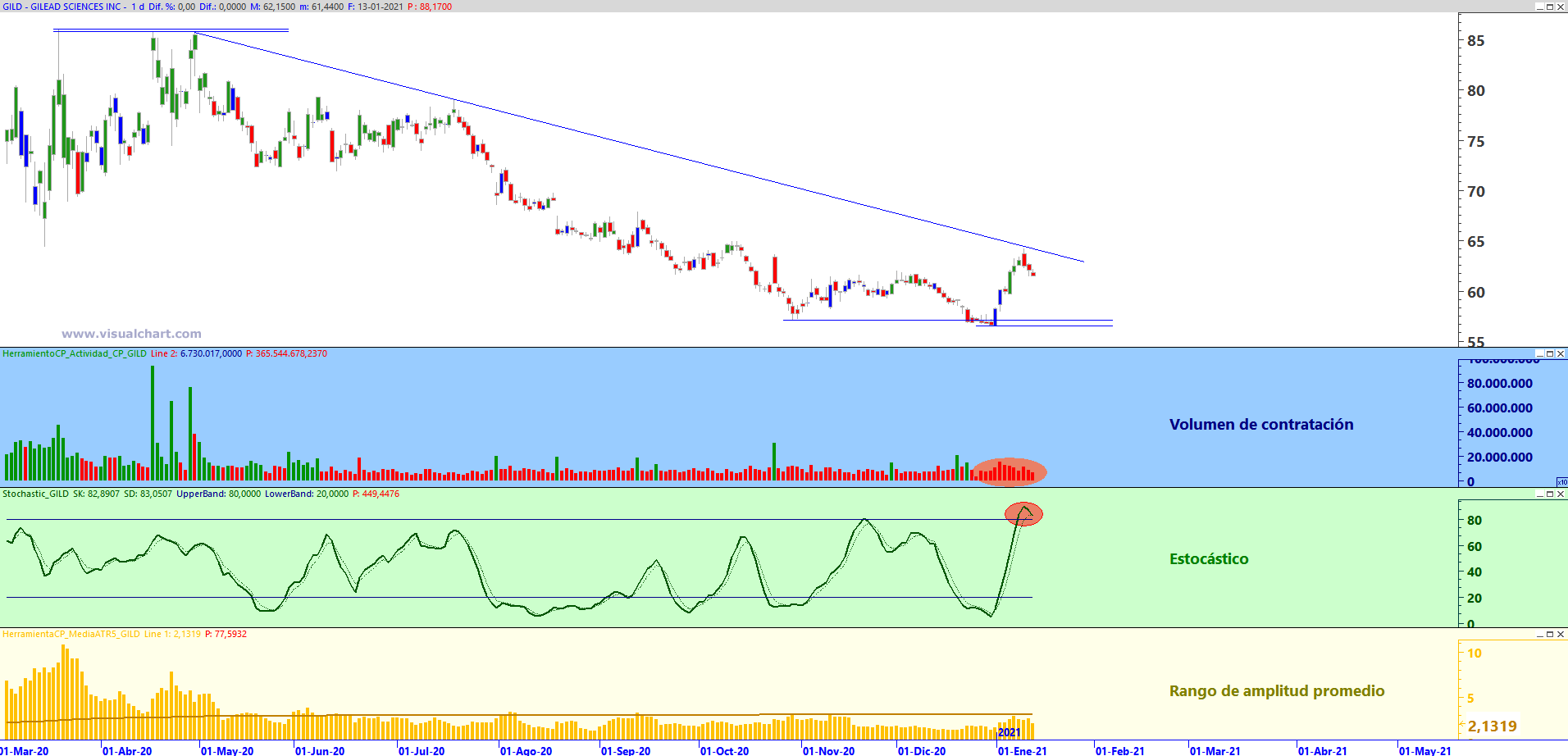Select the 'HerramientoCP_Actividad_CP_GILD' indicator label
Viewport: 1568px width, 756px height.
75,353
